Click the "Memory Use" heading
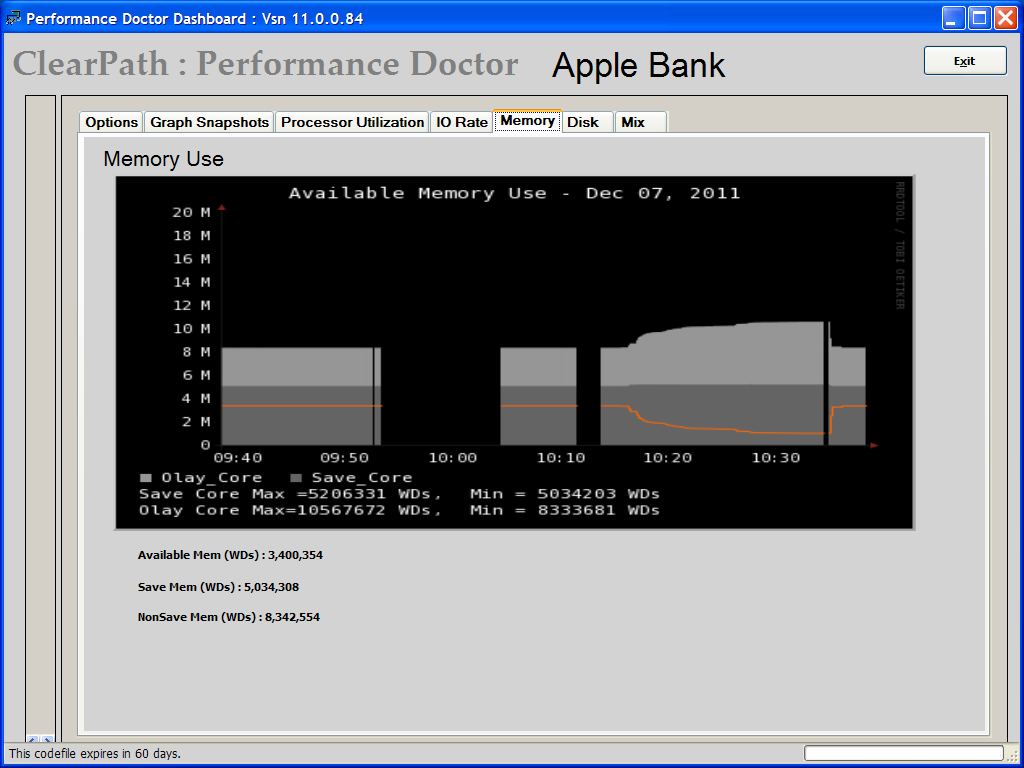 point(163,159)
